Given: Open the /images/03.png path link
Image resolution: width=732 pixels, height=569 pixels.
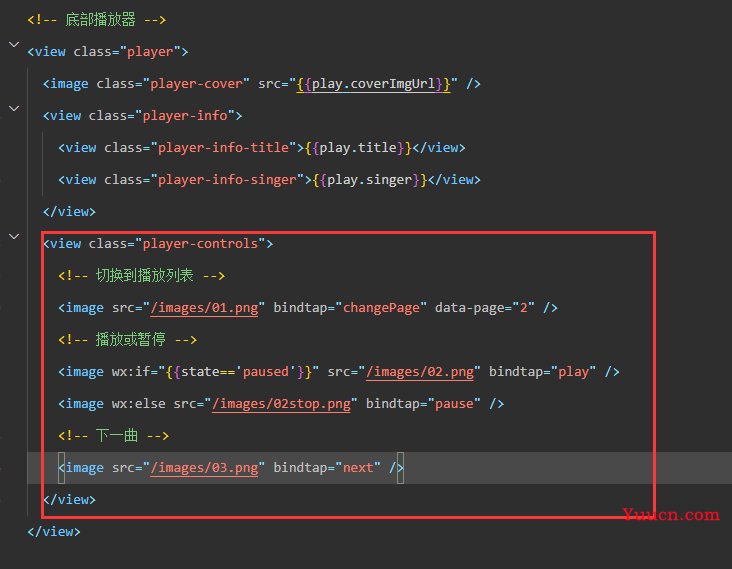Looking at the screenshot, I should tap(204, 468).
